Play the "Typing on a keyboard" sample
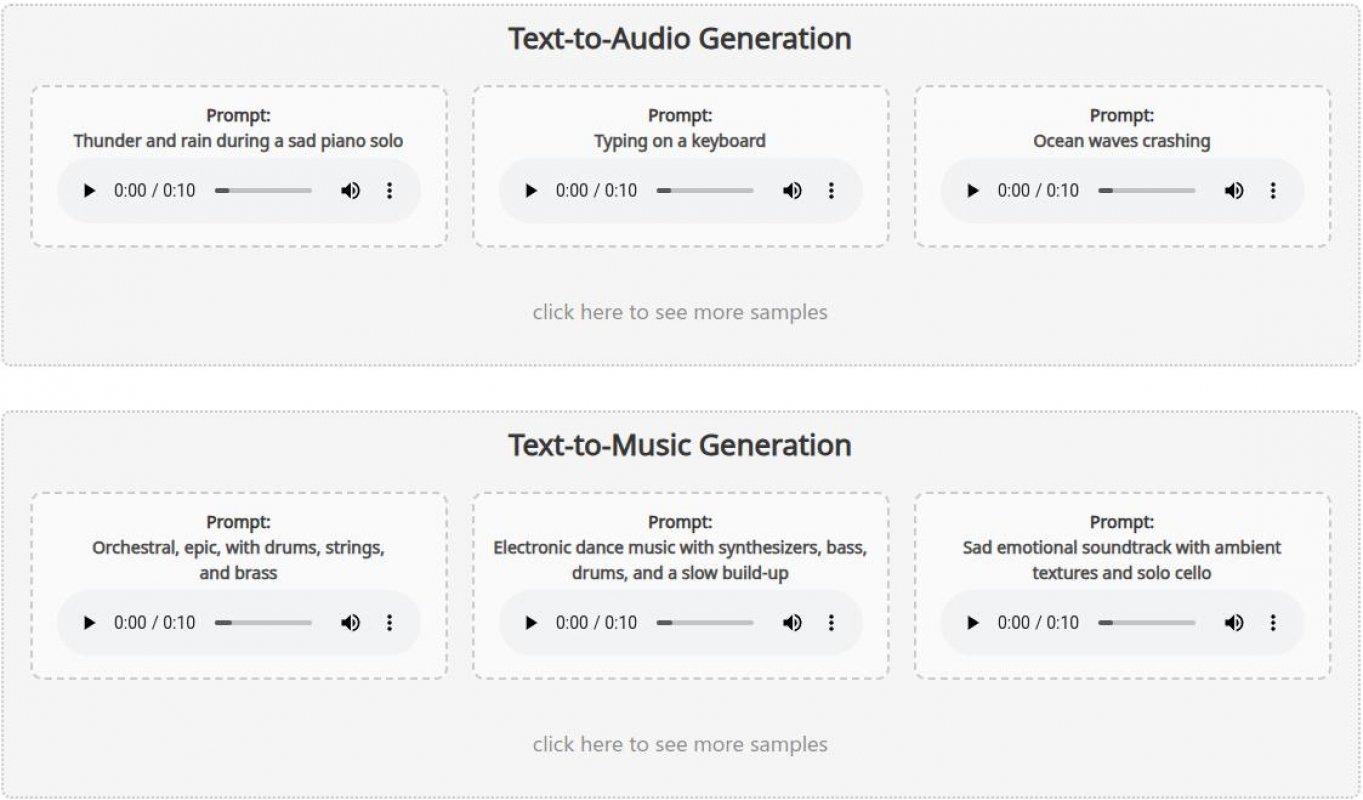This screenshot has width=1363, height=800. pos(531,190)
